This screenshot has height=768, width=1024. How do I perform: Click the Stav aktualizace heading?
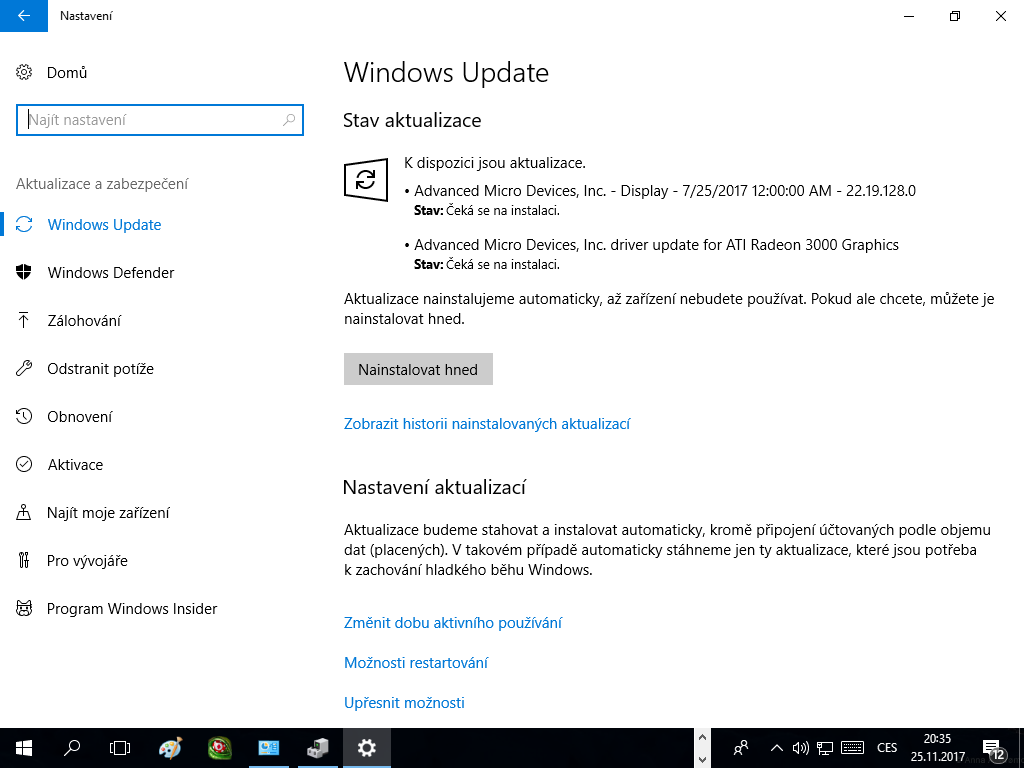click(412, 120)
